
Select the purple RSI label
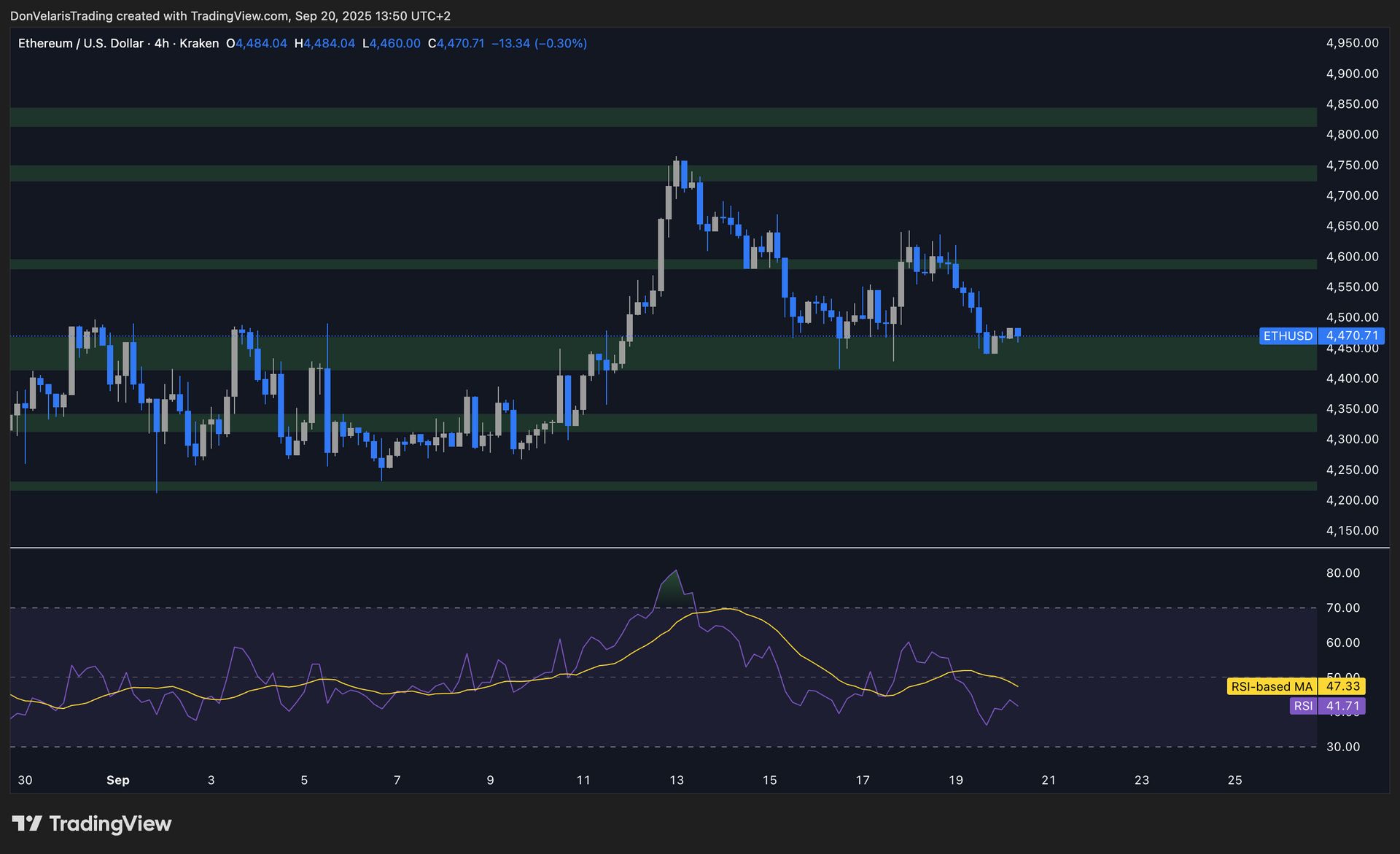point(1303,706)
